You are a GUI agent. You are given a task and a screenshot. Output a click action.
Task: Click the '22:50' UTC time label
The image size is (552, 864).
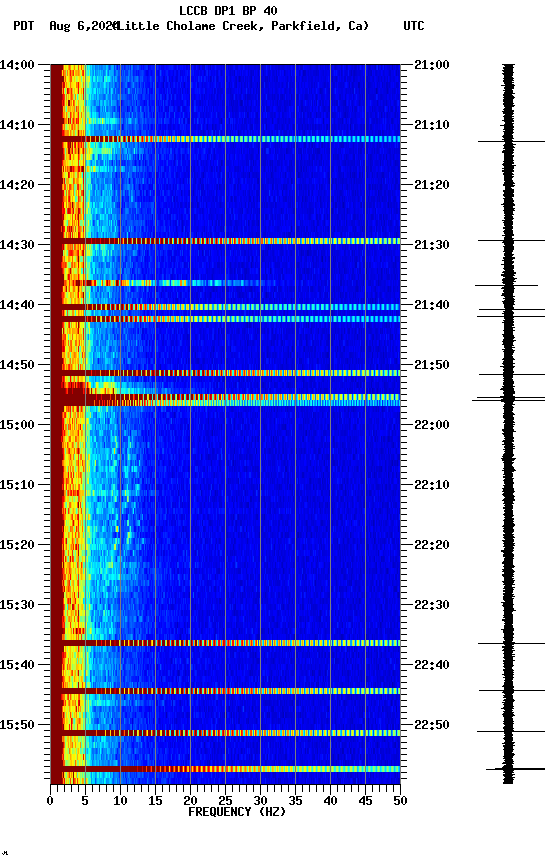[x=432, y=725]
